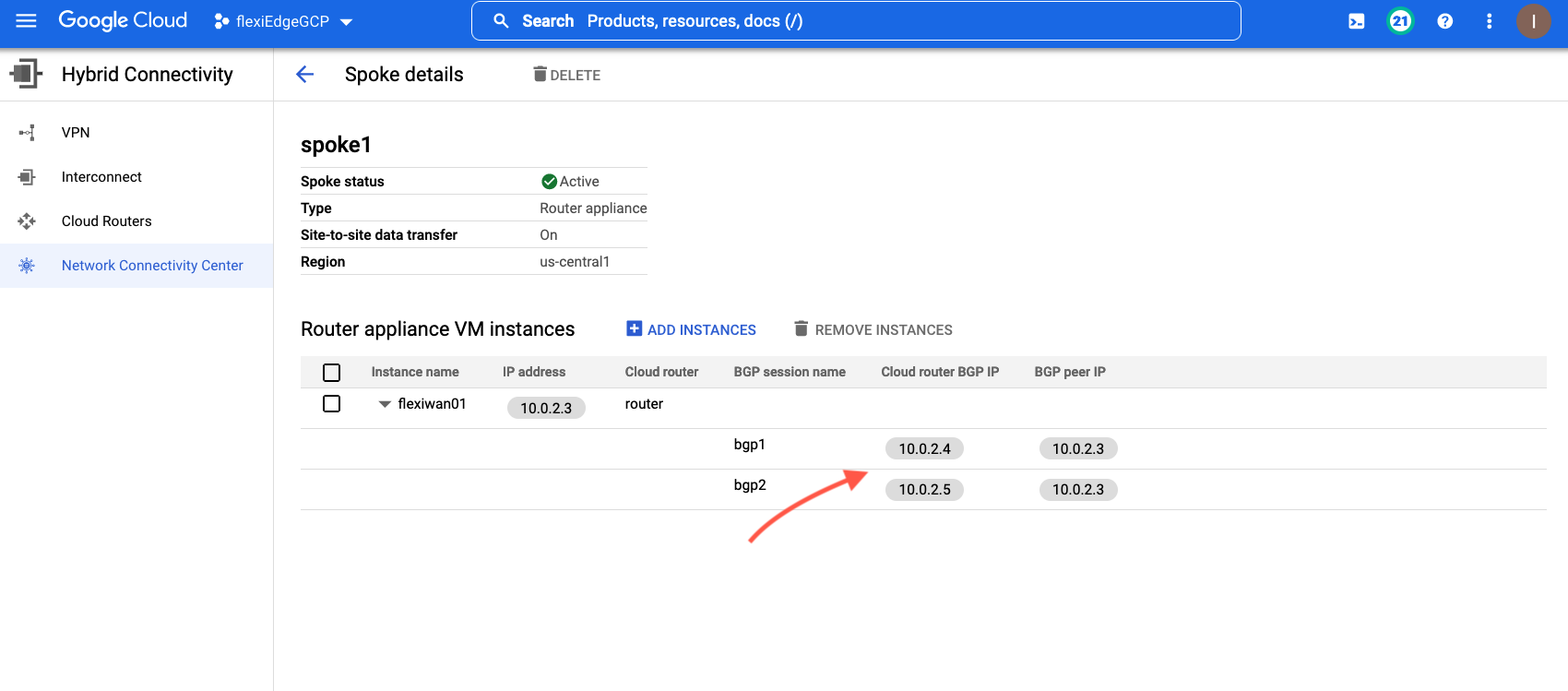Activate Cloud Shell terminal icon

(1356, 21)
